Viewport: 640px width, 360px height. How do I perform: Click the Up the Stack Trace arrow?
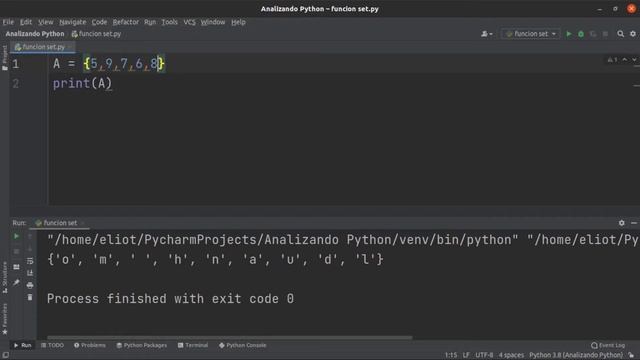30,236
